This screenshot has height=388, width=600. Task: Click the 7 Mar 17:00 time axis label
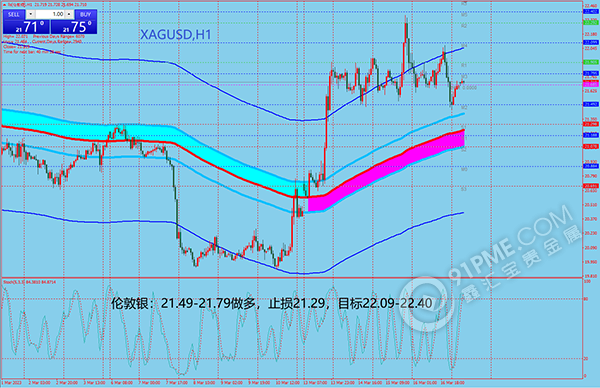(176, 383)
